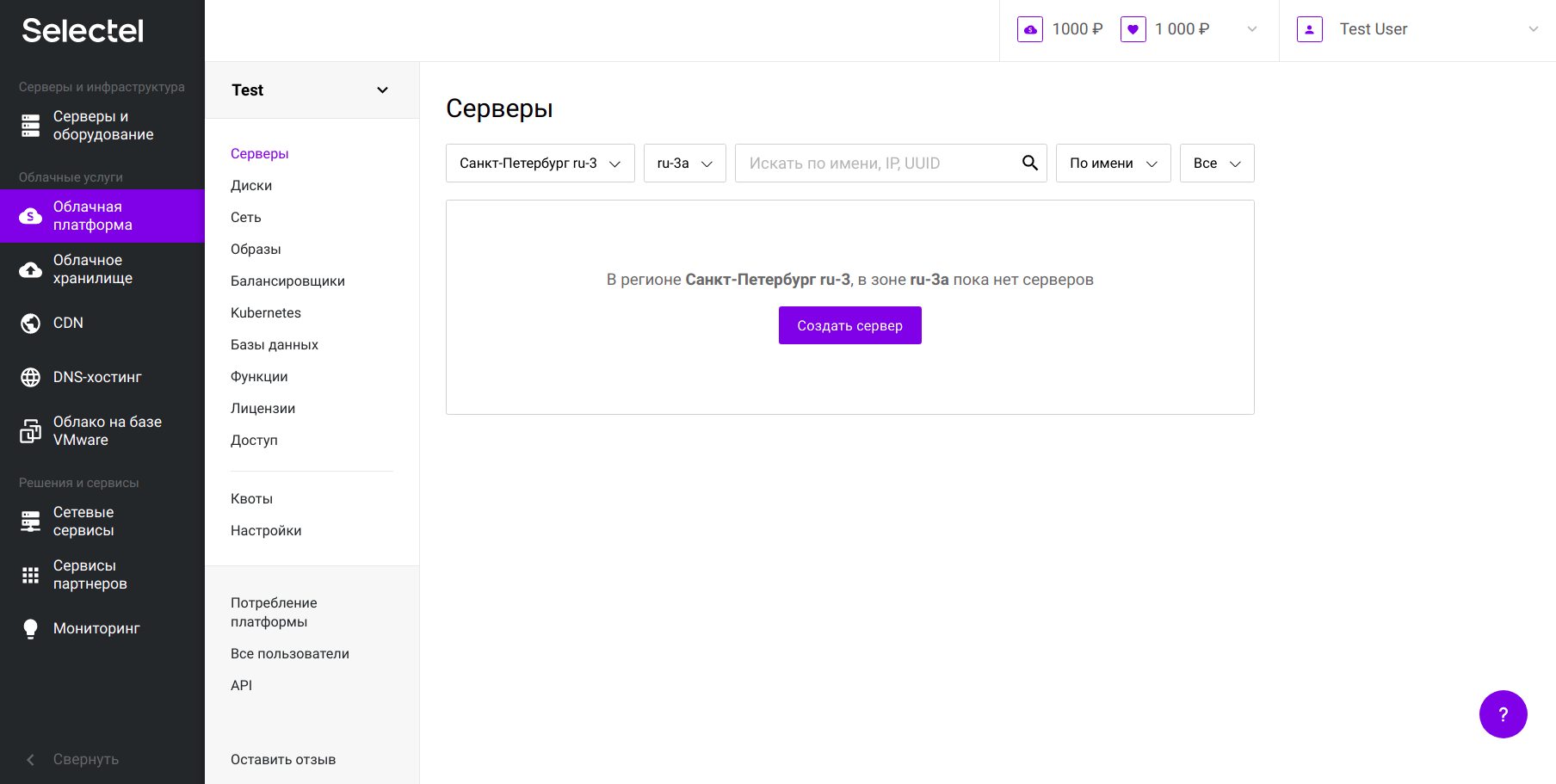This screenshot has width=1556, height=784.
Task: Expand the Test User account menu chevron
Action: (1534, 29)
